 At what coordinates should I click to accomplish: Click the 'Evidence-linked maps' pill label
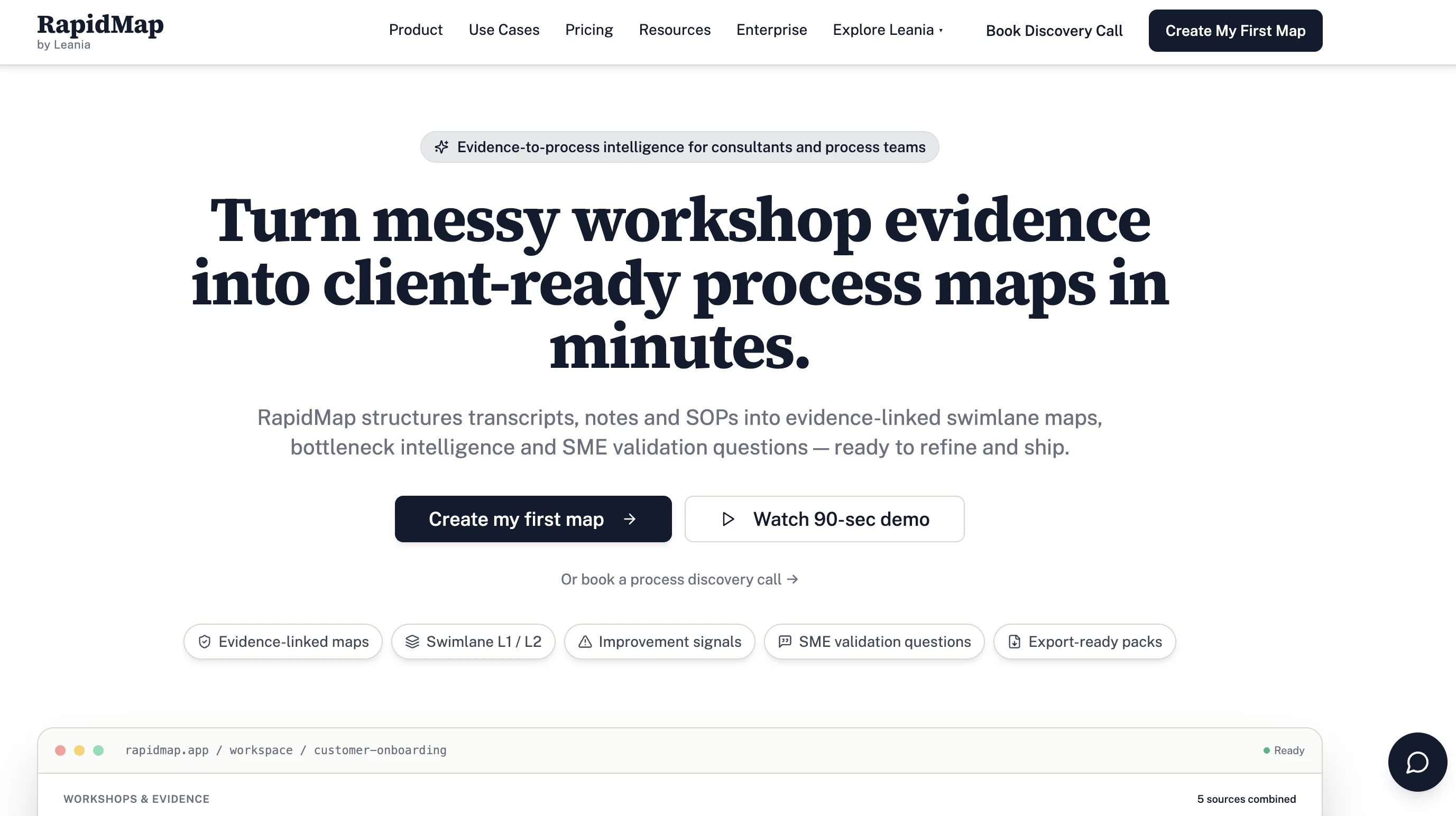[293, 642]
